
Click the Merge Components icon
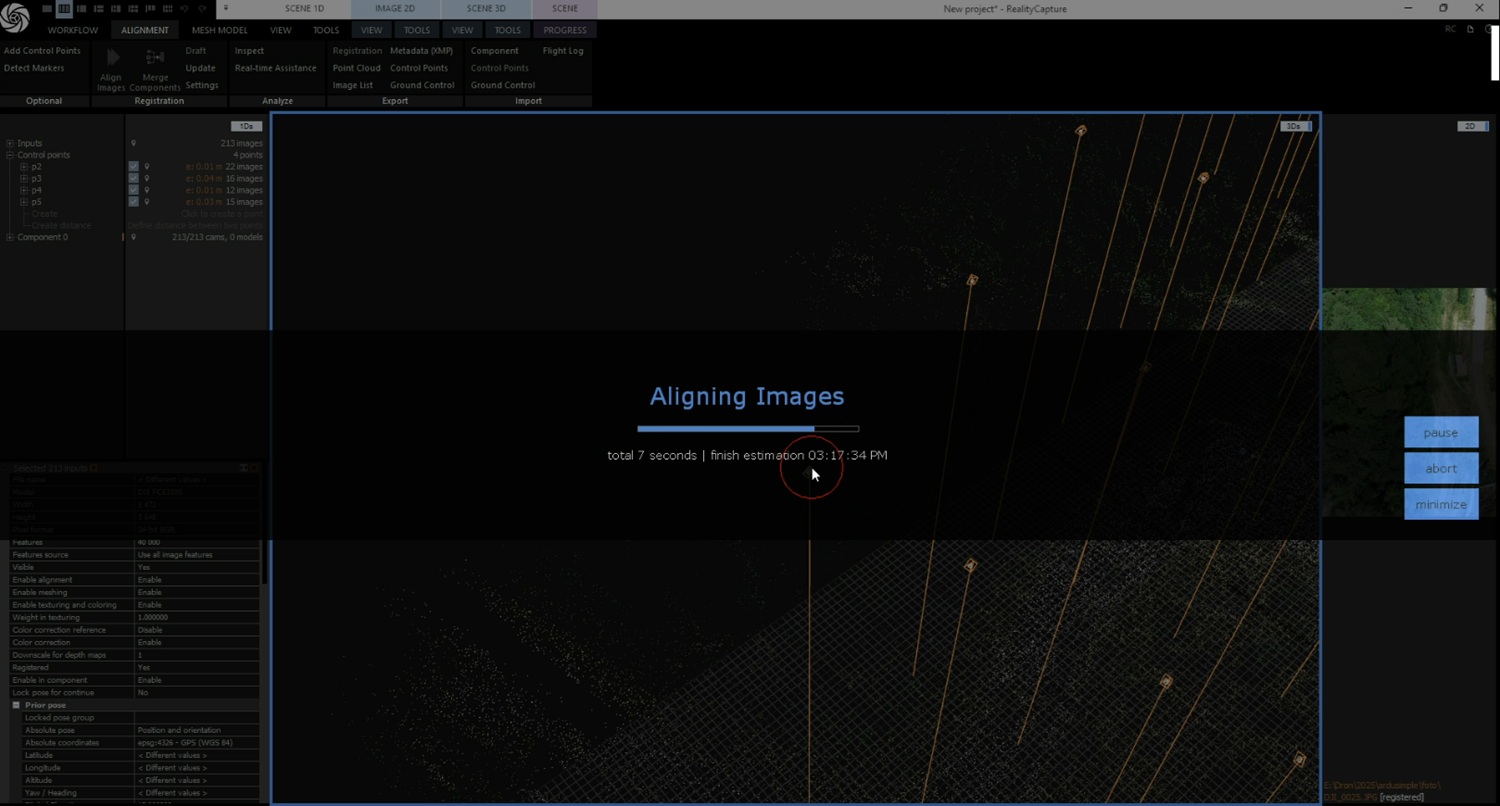155,58
